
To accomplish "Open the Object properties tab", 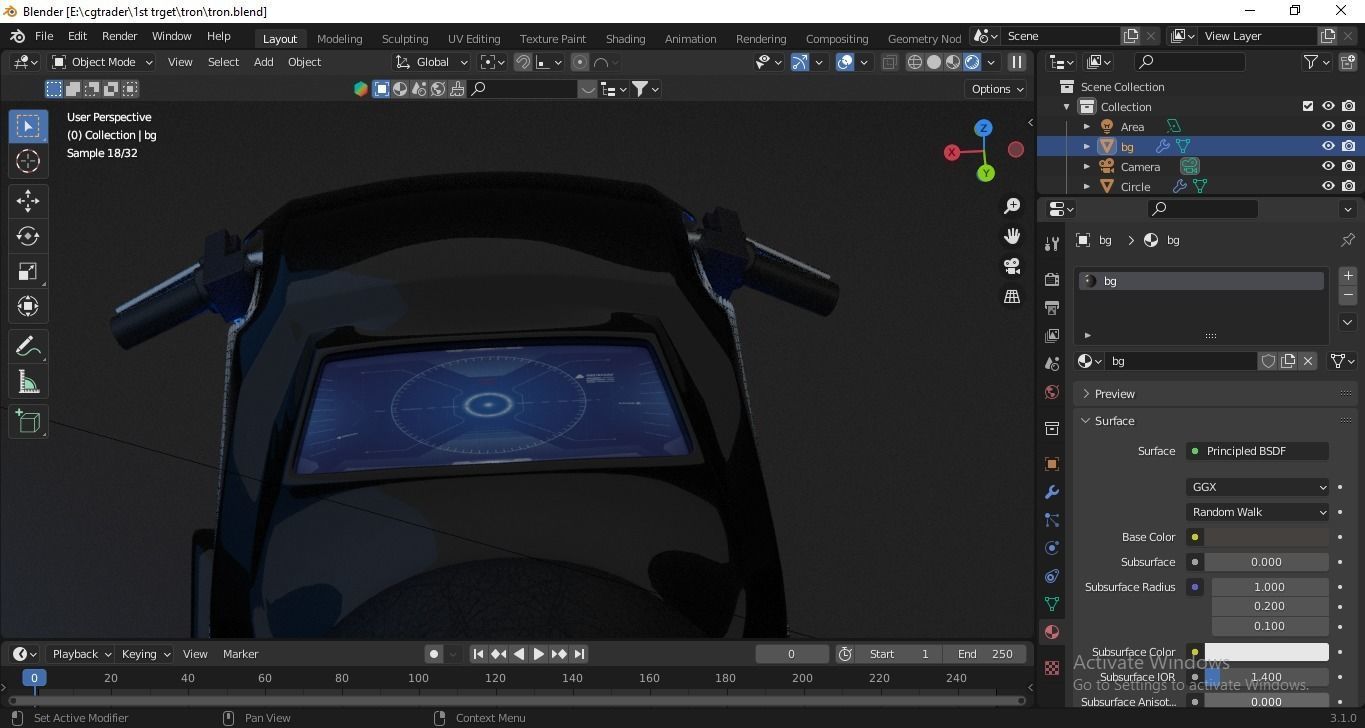I will 1051,464.
